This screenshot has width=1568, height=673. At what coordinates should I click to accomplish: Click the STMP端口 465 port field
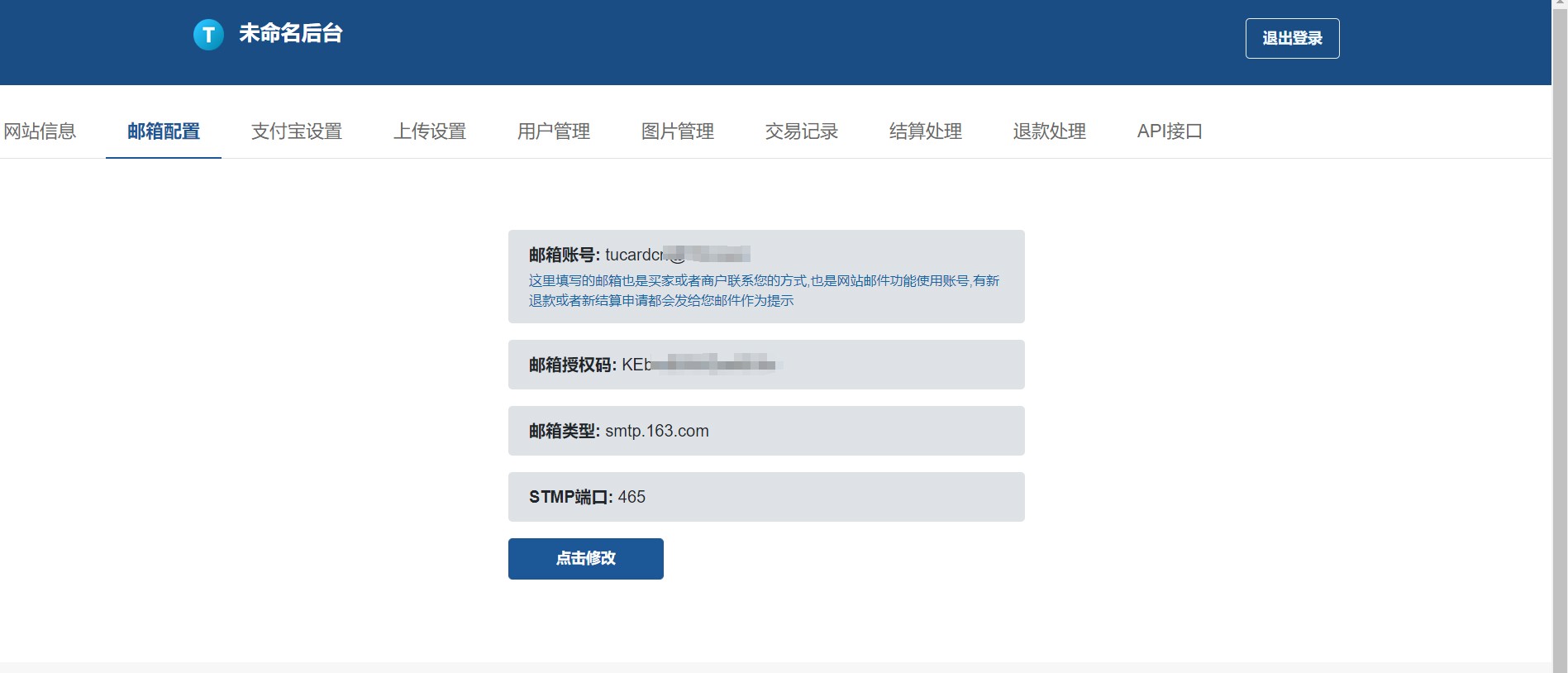pos(765,497)
